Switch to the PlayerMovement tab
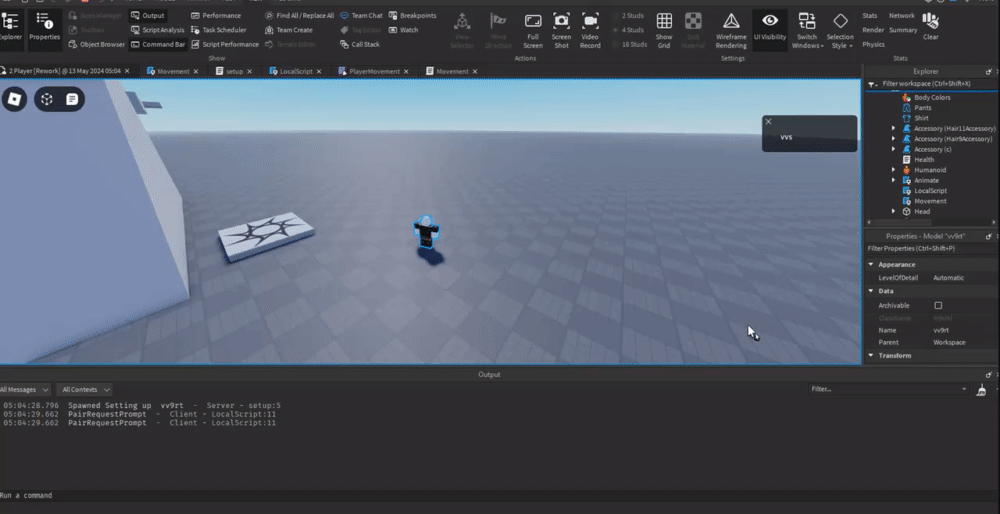The width and height of the screenshot is (1000, 514). [374, 71]
